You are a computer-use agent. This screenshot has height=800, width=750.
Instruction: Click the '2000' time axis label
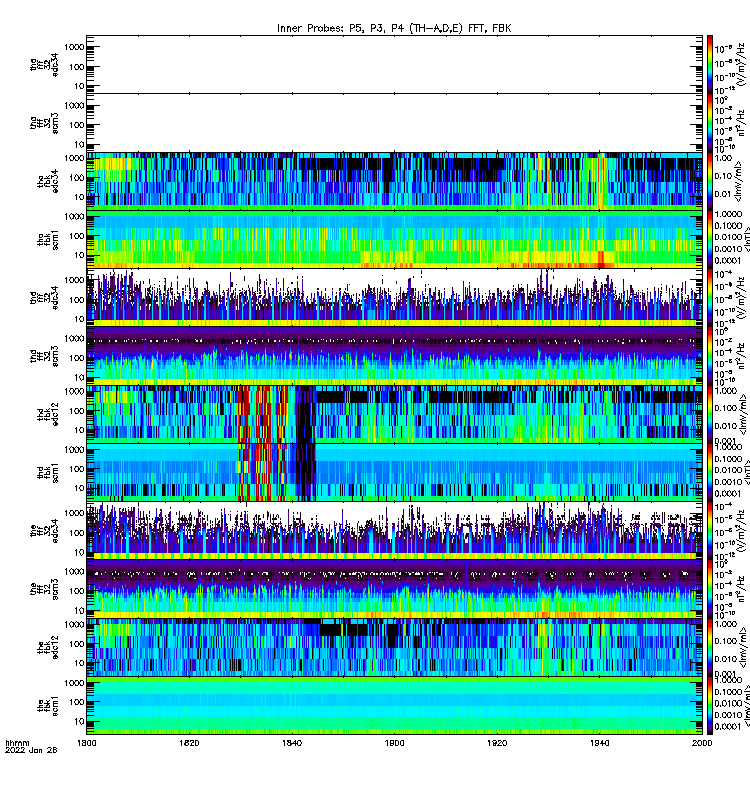pos(702,743)
